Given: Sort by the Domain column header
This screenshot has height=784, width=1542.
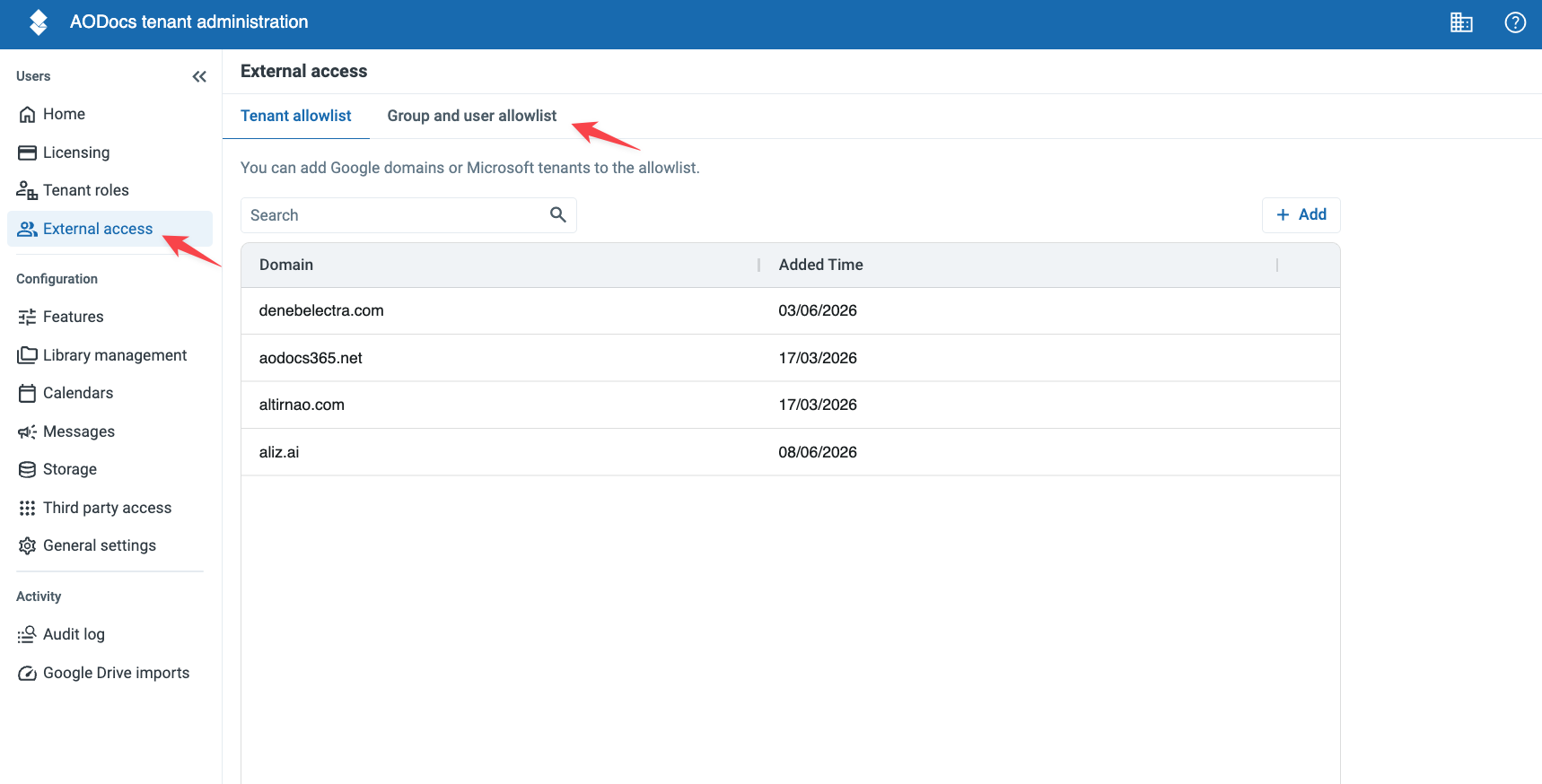Looking at the screenshot, I should (286, 265).
